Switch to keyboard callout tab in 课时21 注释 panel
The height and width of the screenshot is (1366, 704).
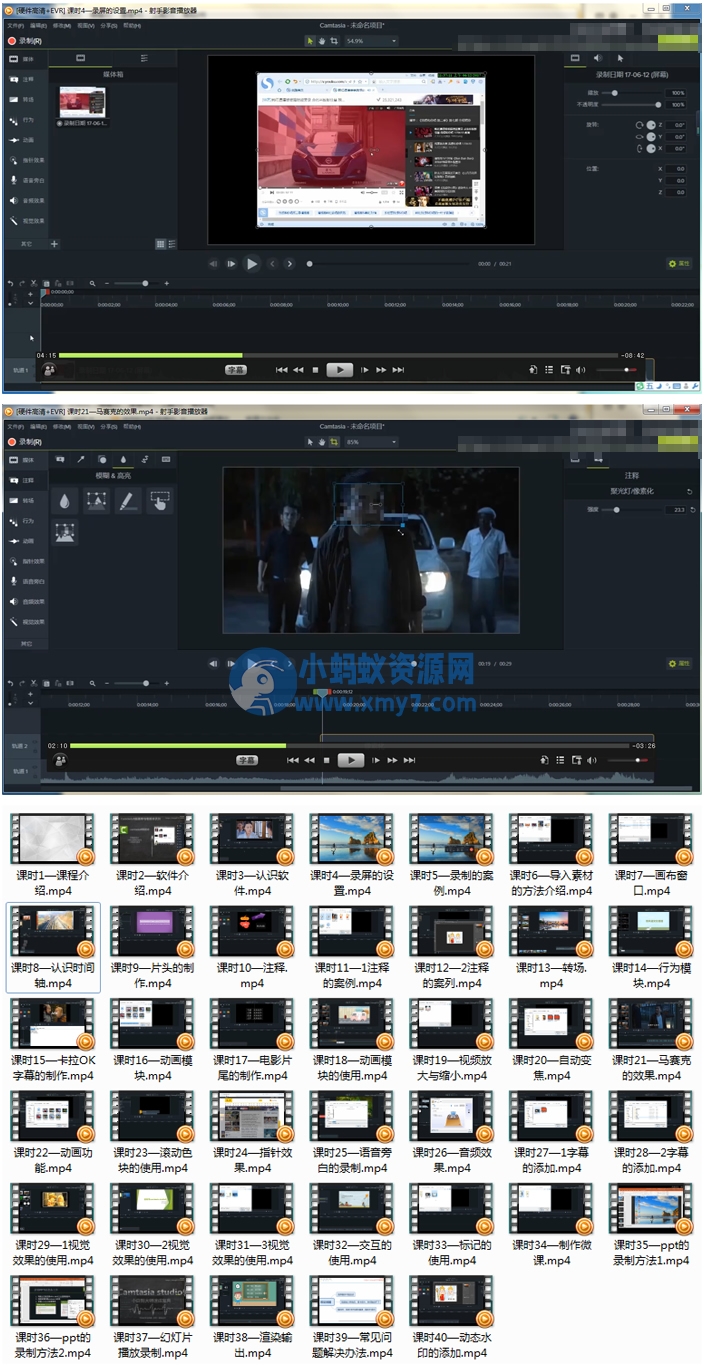click(166, 459)
